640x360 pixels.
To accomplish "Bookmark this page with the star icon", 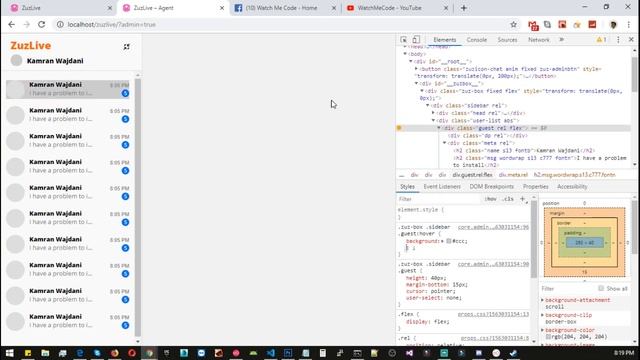I will tap(513, 24).
